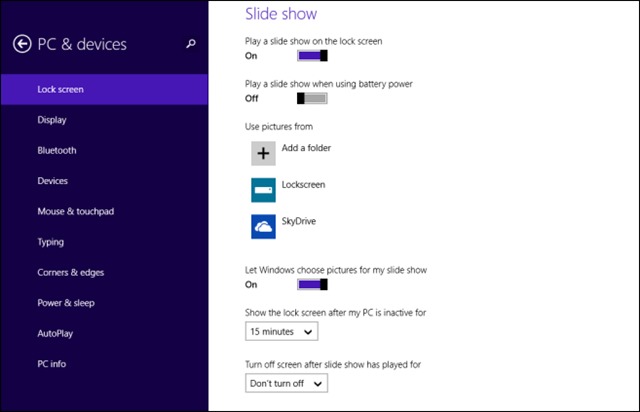The height and width of the screenshot is (412, 640).
Task: Go to Power & sleep settings
Action: click(67, 303)
